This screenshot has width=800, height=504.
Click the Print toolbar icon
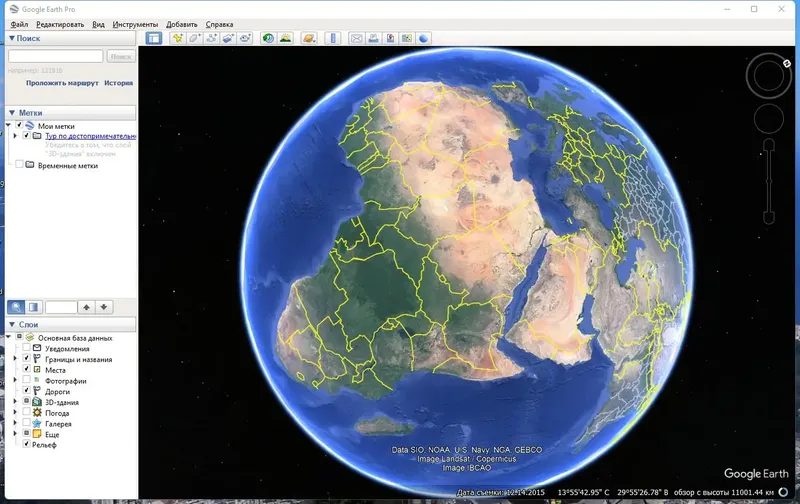tap(373, 38)
